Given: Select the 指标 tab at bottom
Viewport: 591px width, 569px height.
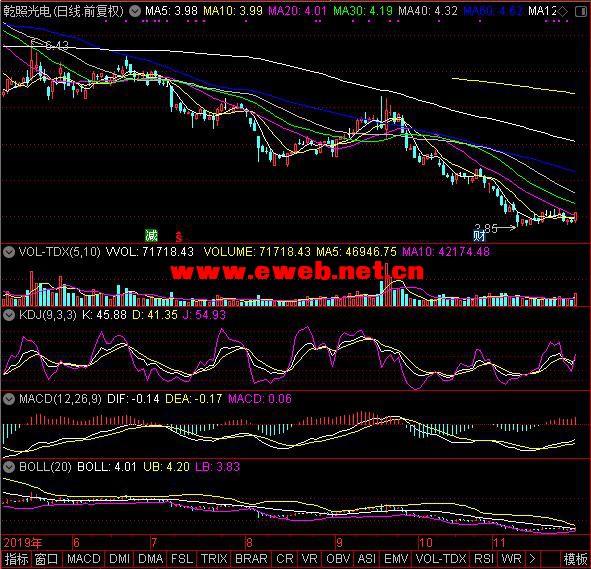Looking at the screenshot, I should pos(16,559).
